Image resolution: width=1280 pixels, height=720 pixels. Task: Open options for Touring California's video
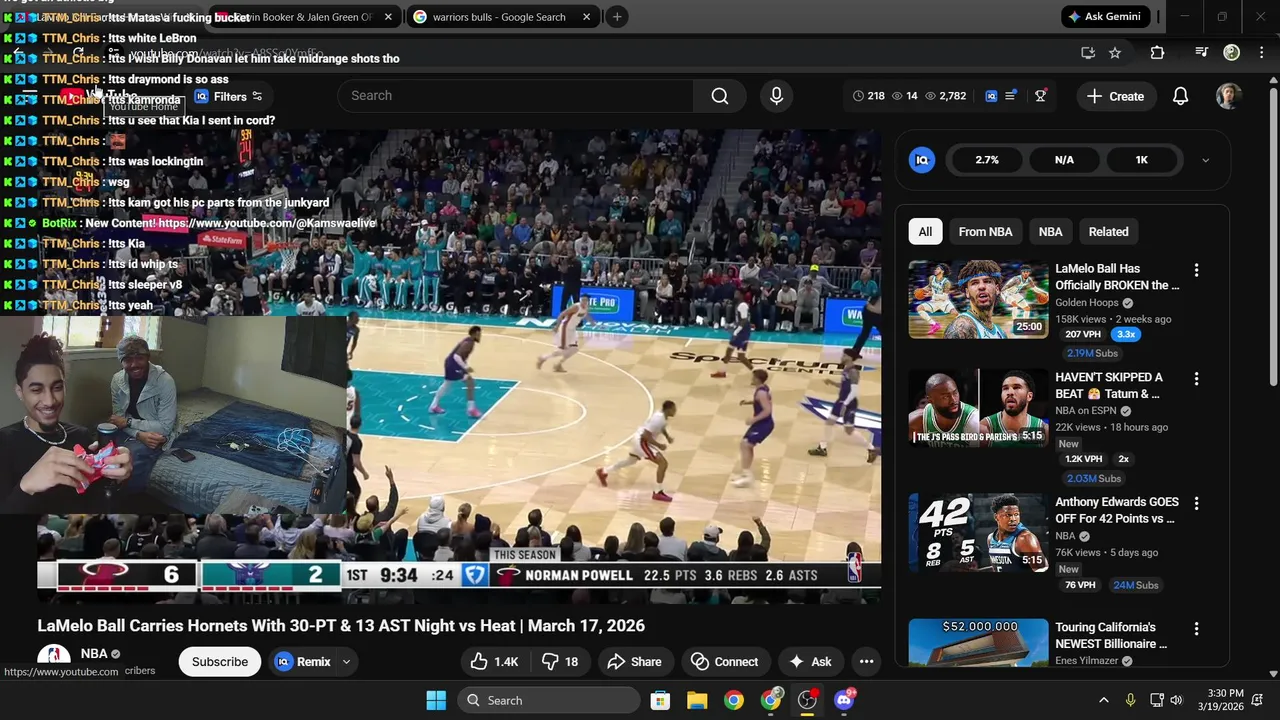(x=1196, y=629)
